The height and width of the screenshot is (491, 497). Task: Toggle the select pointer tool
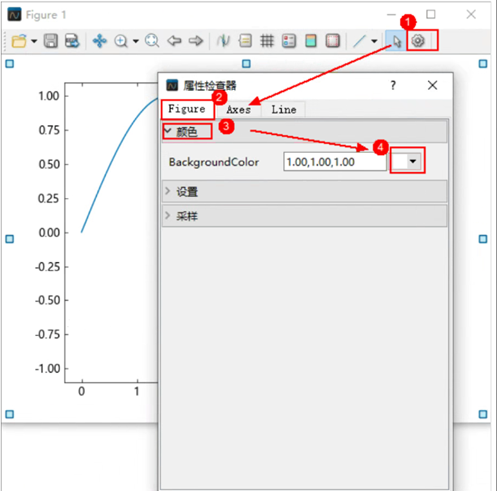tap(396, 41)
